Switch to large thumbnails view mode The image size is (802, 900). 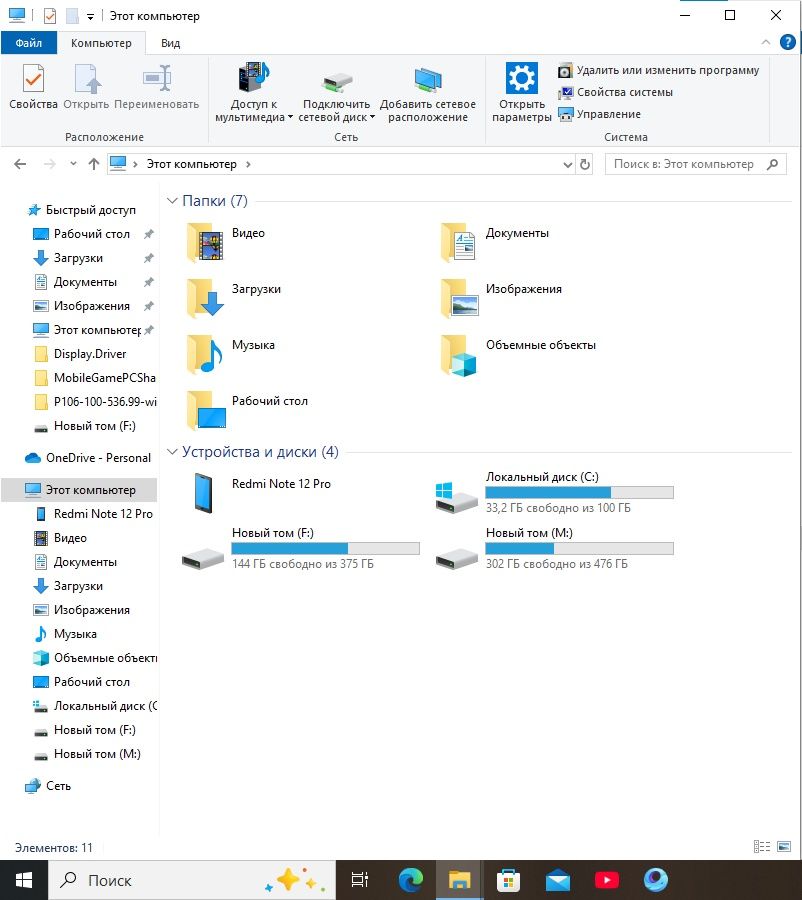point(784,847)
